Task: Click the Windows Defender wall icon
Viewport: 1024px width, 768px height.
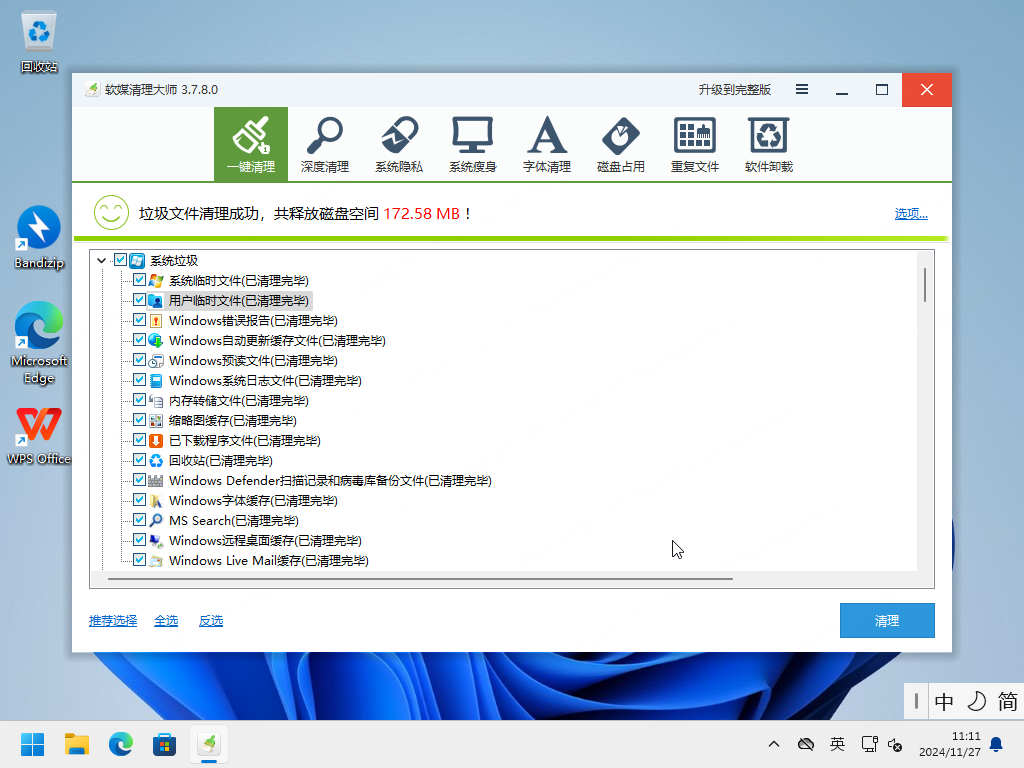Action: pos(155,481)
